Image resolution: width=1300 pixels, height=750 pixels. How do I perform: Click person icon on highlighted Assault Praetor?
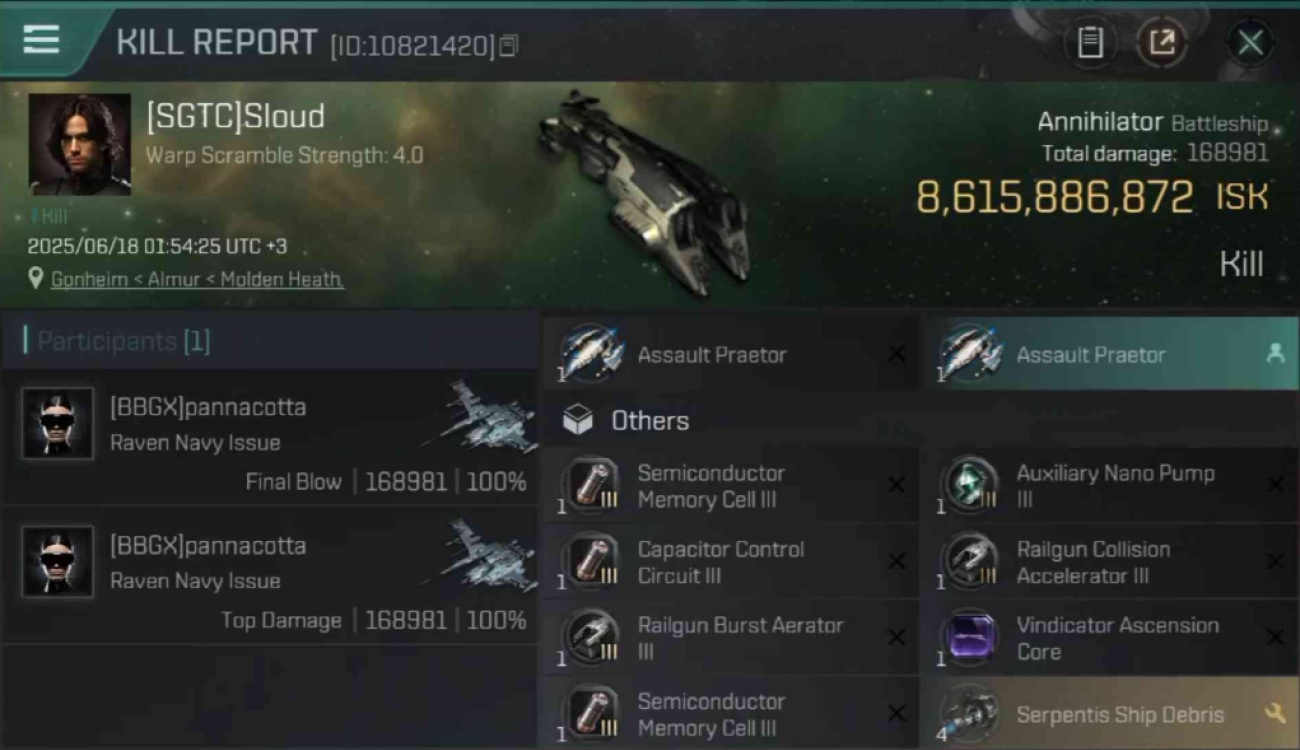click(x=1275, y=354)
